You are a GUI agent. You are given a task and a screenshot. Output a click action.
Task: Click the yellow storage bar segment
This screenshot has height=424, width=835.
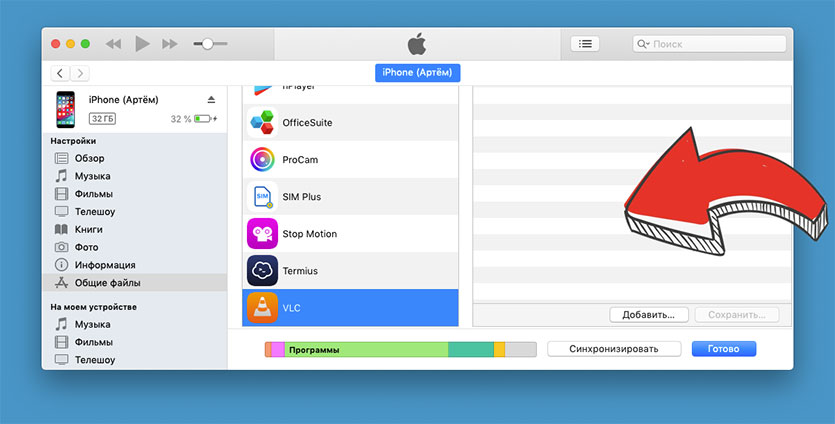tap(499, 349)
